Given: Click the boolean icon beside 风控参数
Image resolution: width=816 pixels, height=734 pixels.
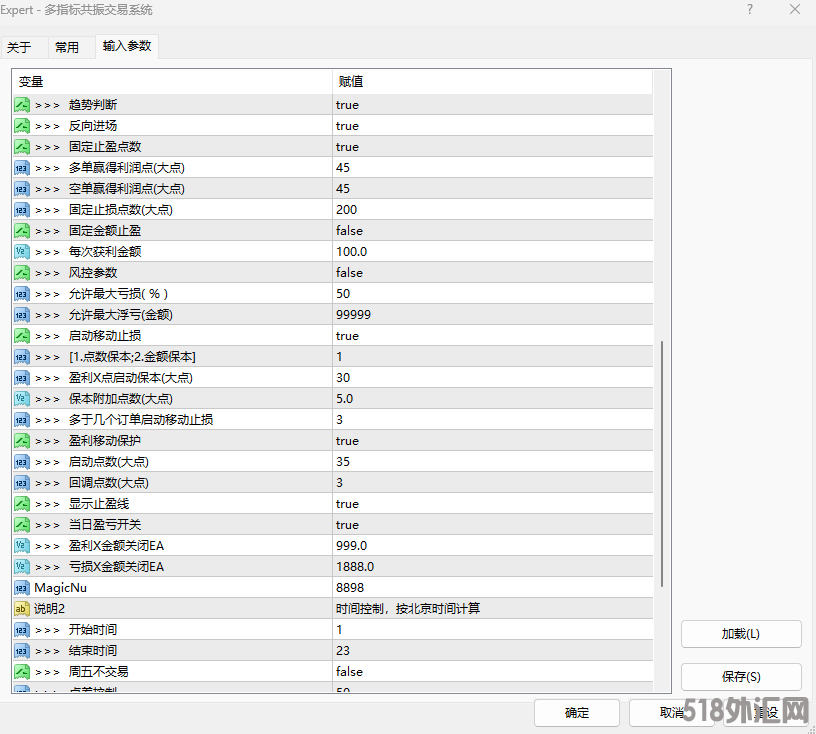Looking at the screenshot, I should click(x=22, y=273).
